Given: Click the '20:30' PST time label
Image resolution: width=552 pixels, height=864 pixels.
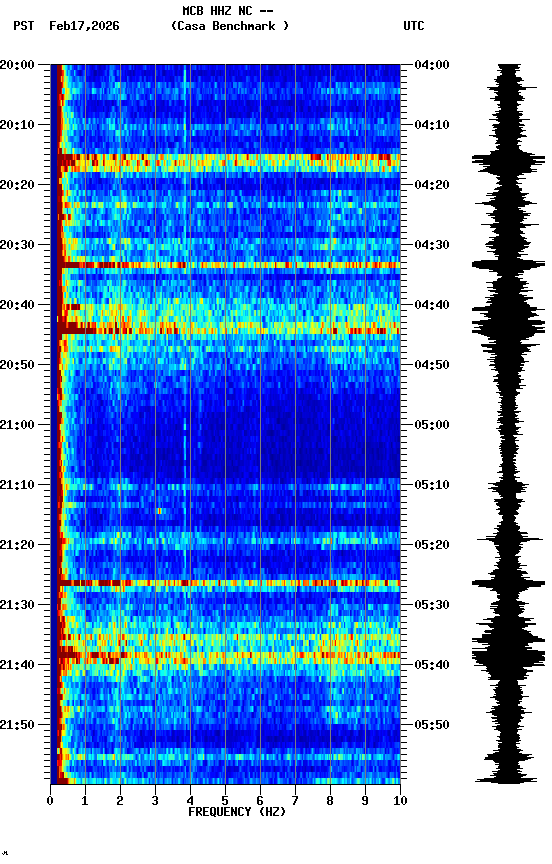Looking at the screenshot, I should [x=17, y=245].
